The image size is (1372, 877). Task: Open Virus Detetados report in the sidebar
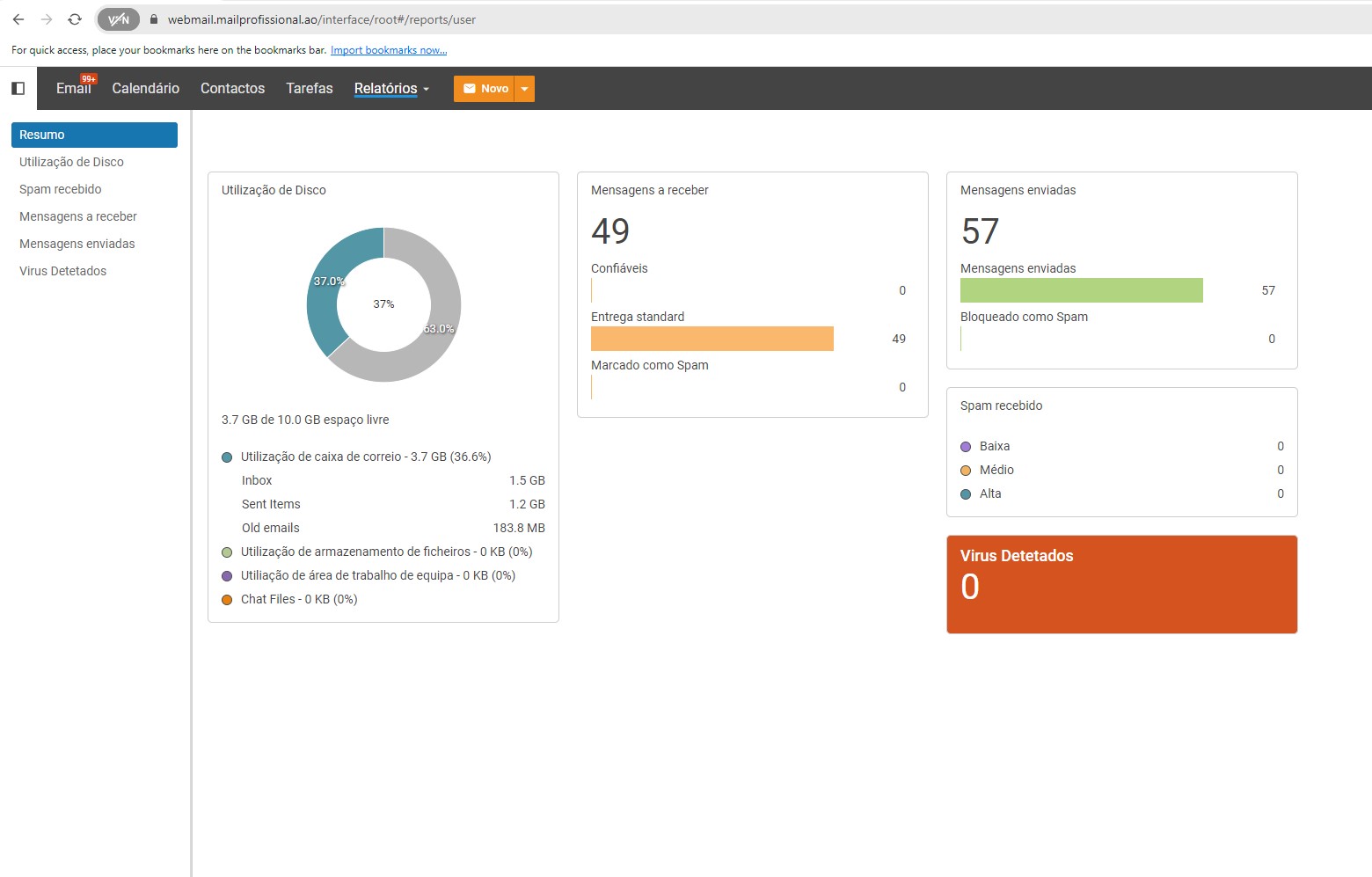click(62, 271)
